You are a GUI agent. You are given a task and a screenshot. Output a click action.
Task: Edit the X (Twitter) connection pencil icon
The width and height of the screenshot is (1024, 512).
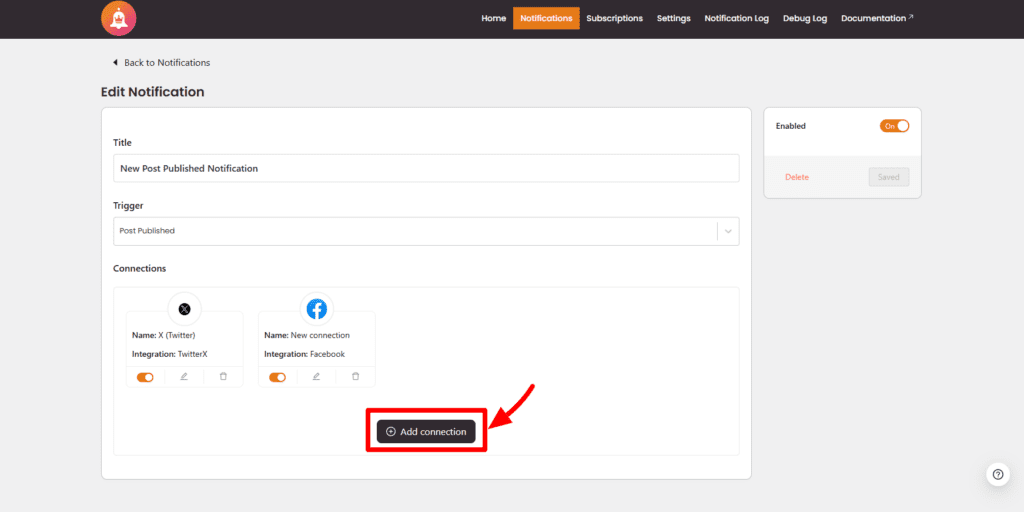pos(184,377)
